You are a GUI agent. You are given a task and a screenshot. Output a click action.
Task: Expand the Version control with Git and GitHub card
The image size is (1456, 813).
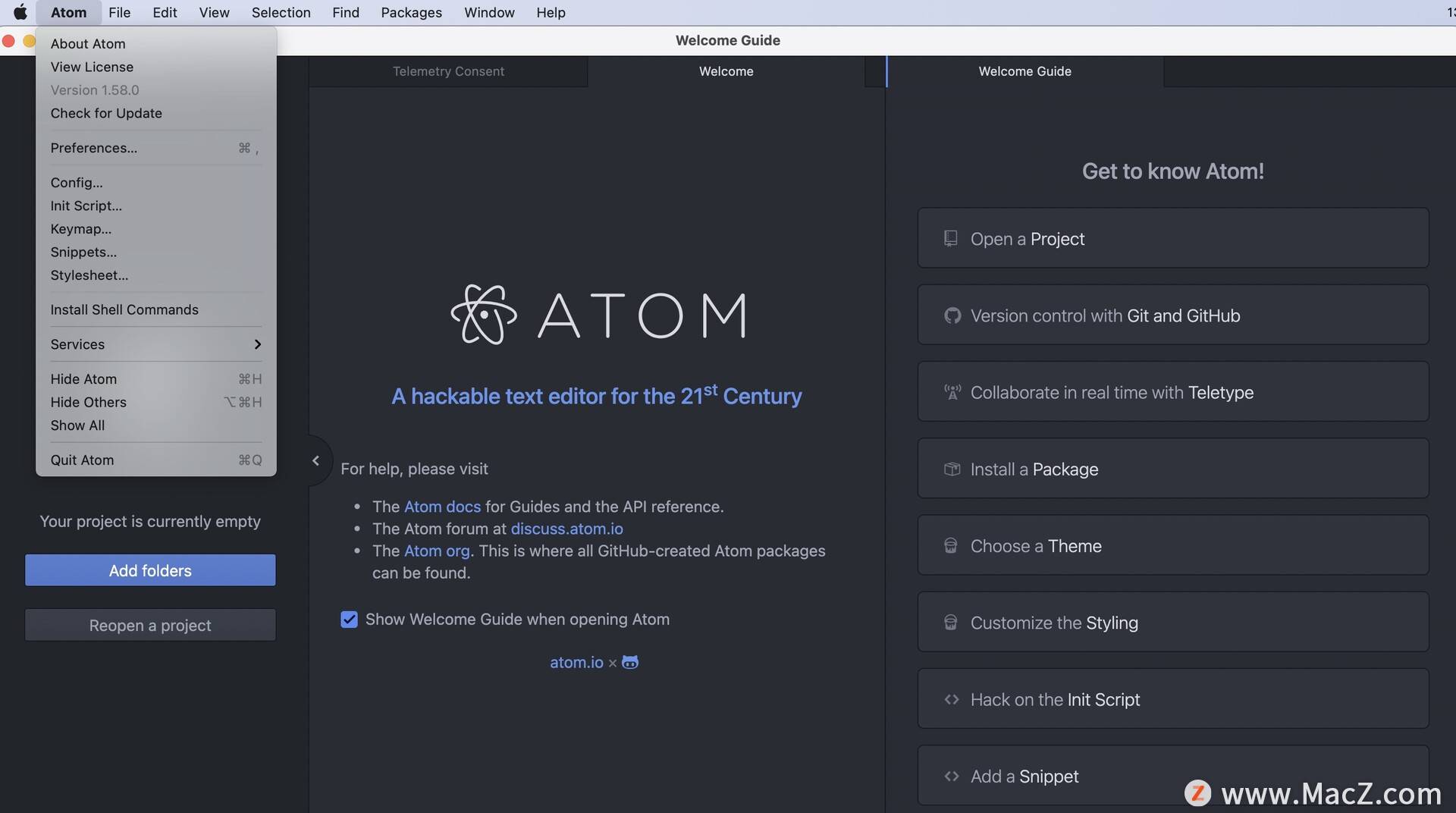[x=1173, y=315]
